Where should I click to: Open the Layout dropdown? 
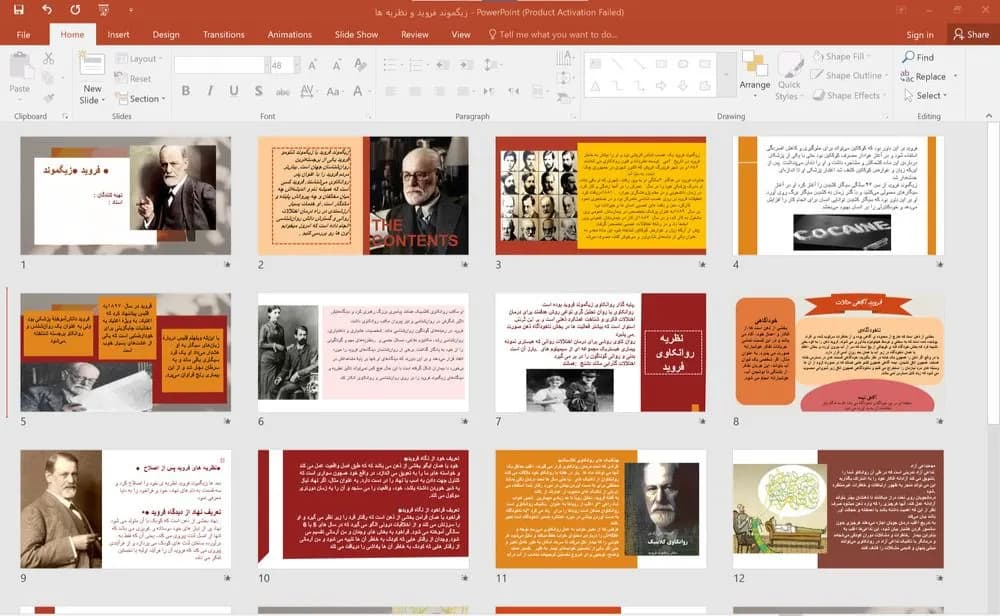click(x=139, y=59)
